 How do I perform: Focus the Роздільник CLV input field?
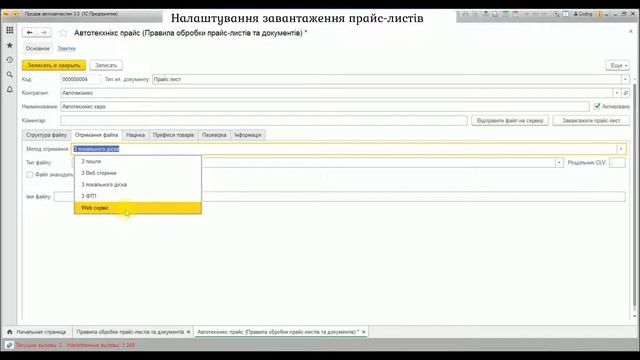pyautogui.click(x=617, y=162)
